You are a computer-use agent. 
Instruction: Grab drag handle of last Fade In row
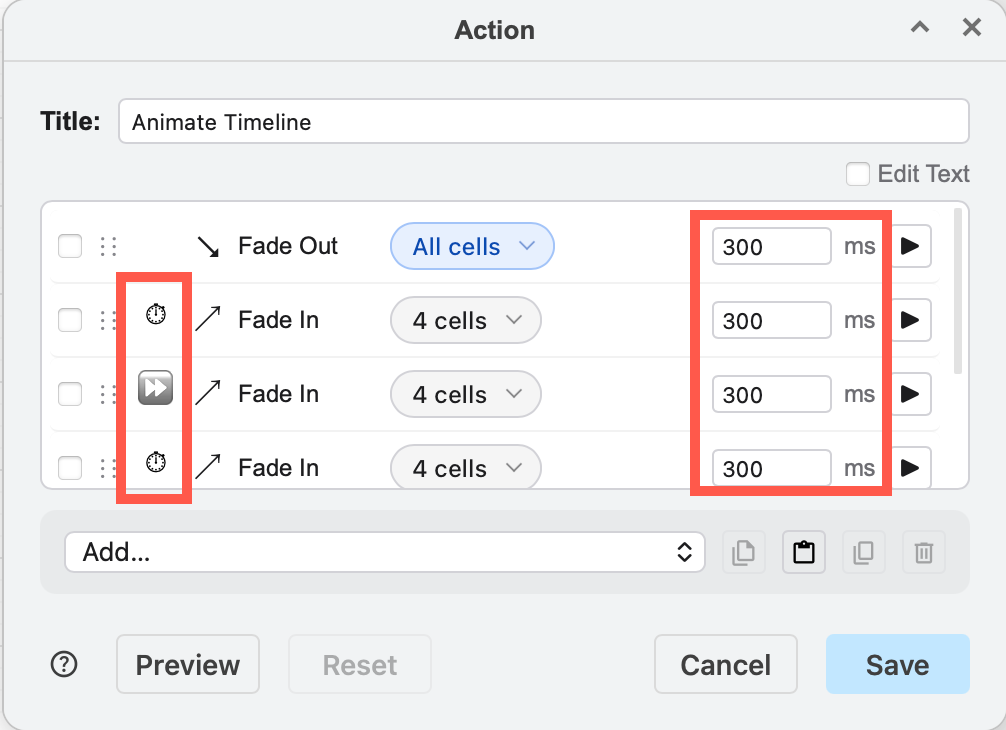(x=108, y=468)
